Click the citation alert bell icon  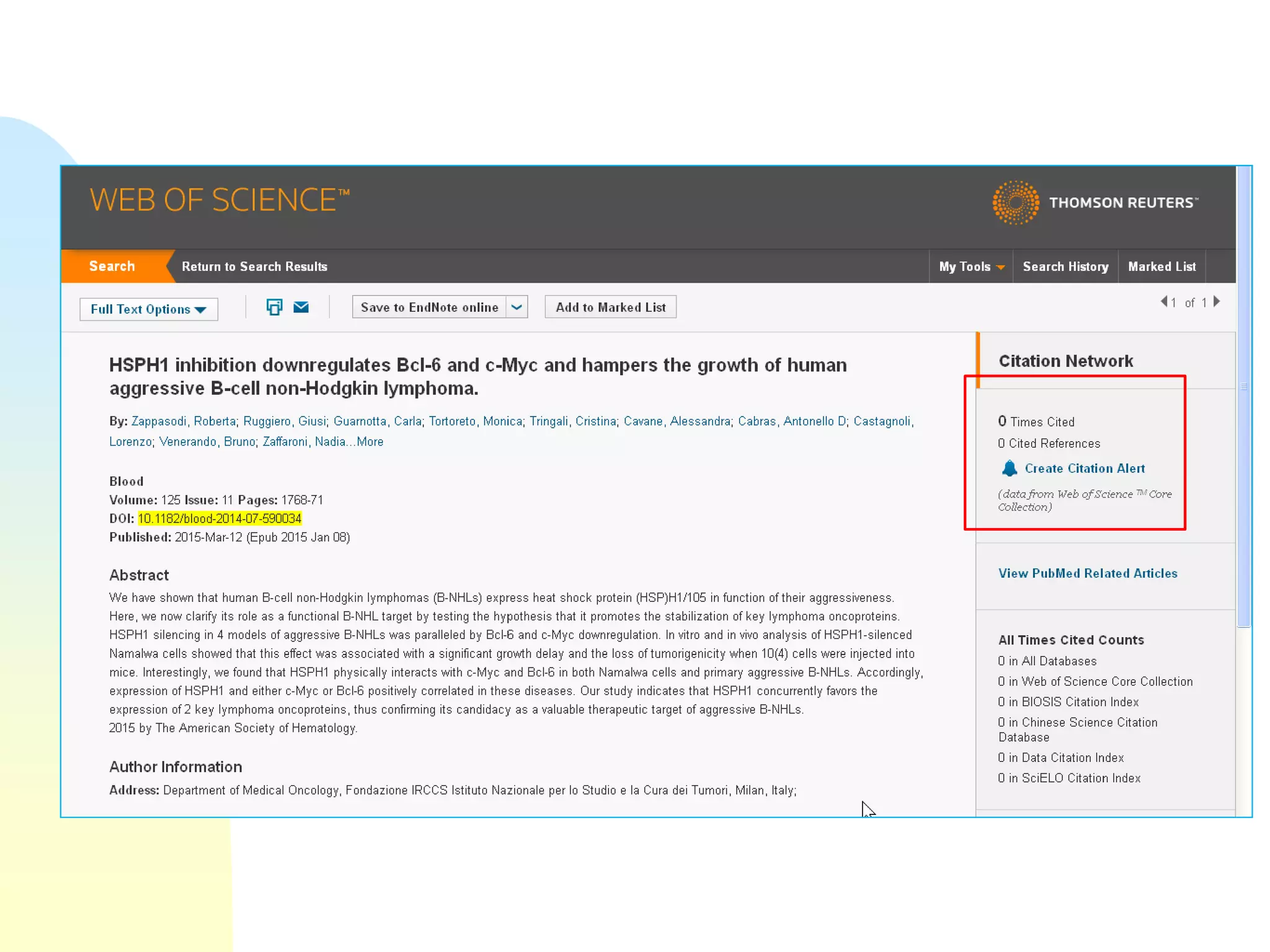tap(1010, 469)
